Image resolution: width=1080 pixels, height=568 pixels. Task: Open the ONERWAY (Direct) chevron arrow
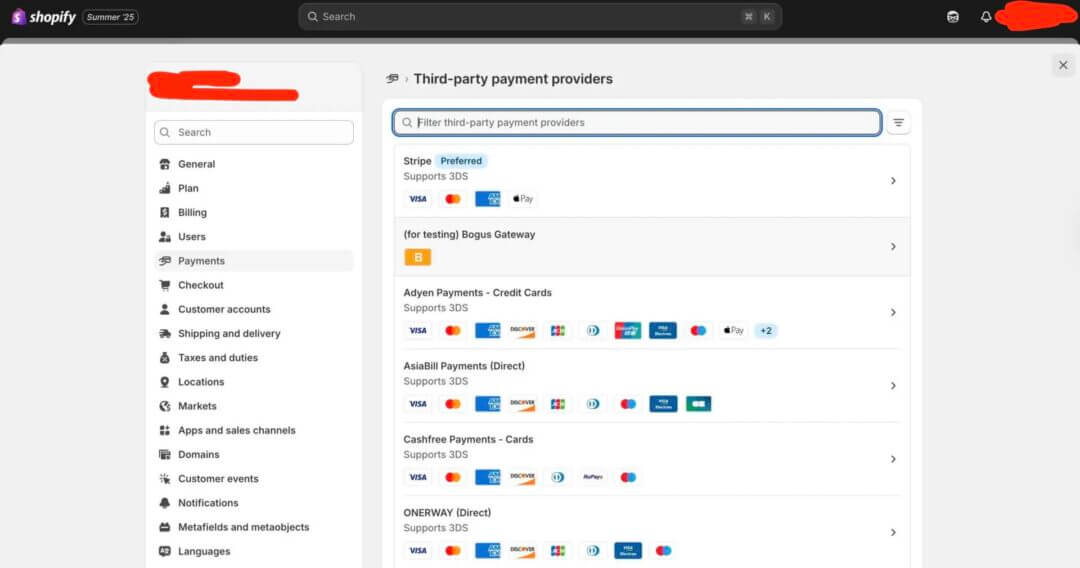tap(893, 532)
